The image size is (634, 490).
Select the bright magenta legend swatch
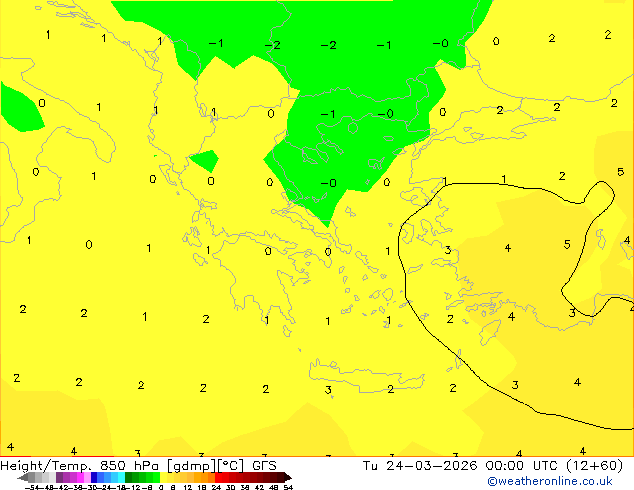coord(80,477)
